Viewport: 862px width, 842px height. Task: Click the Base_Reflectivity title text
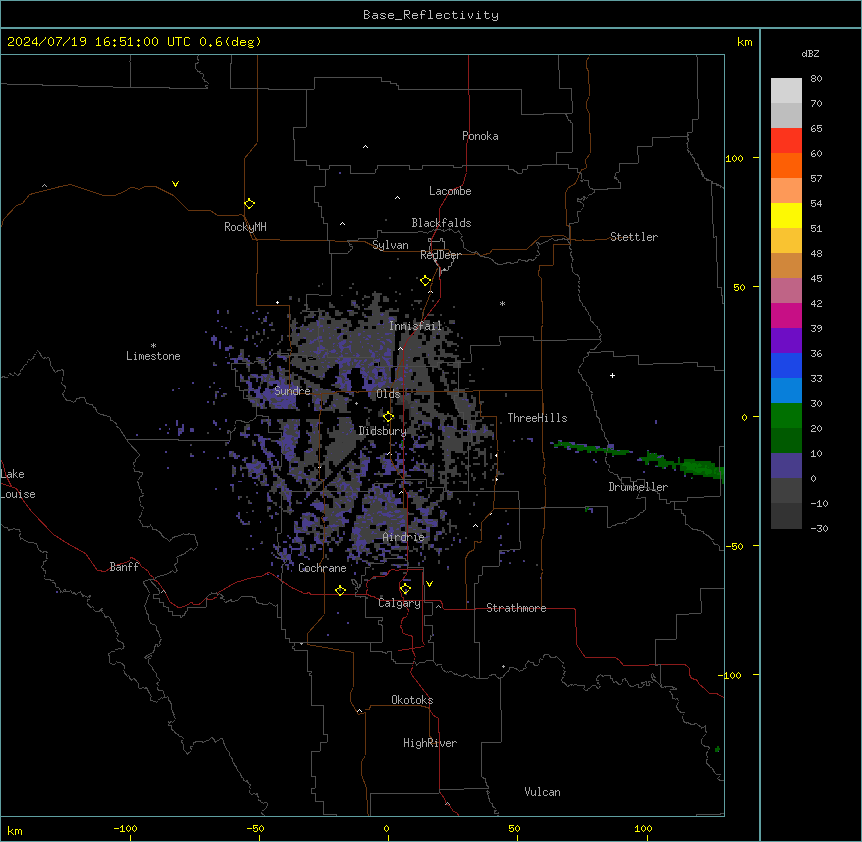pos(431,15)
